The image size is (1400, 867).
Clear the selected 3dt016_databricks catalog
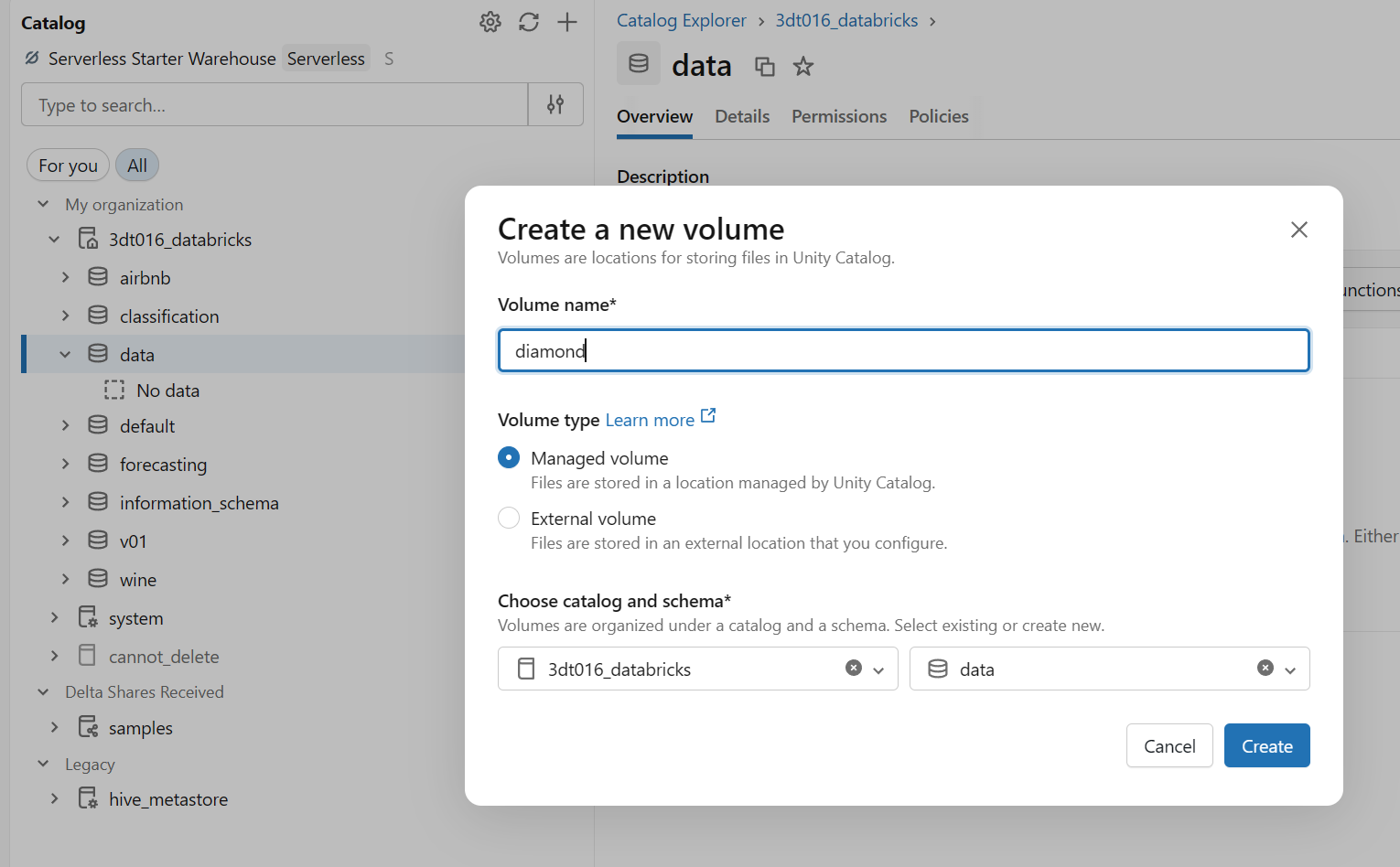(x=854, y=669)
